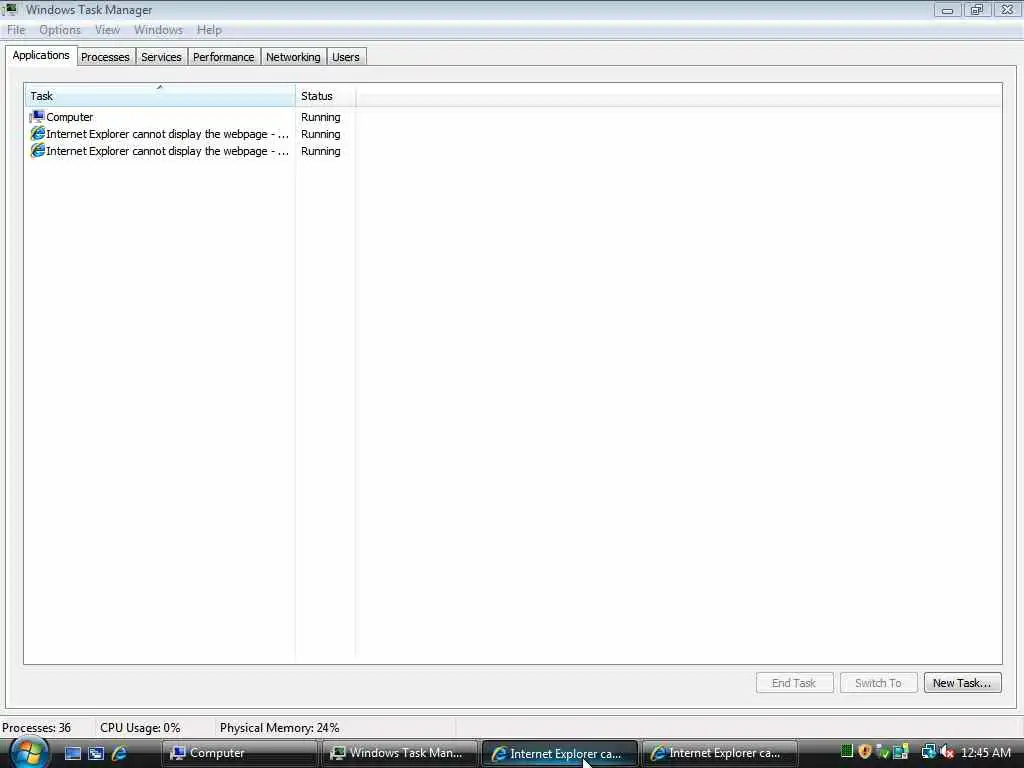
Task: Switch to the Users tab
Action: pos(345,57)
